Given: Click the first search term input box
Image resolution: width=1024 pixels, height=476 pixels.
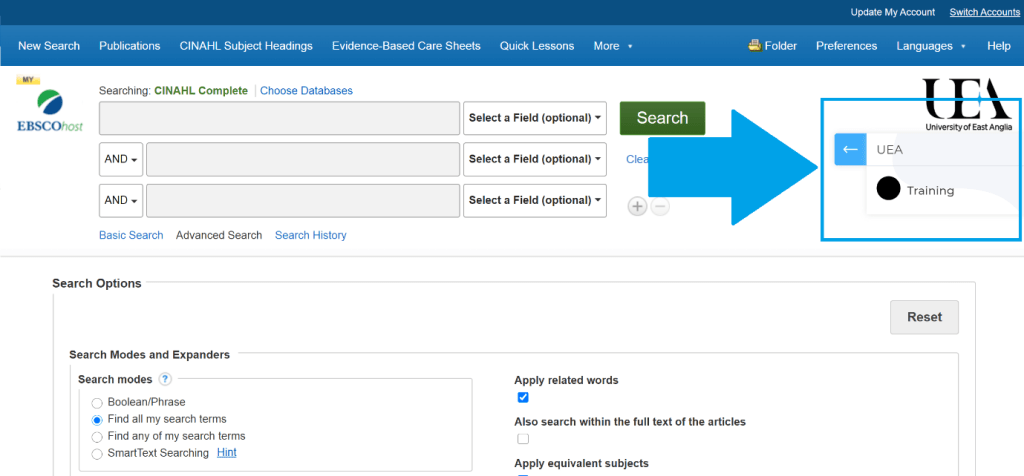Looking at the screenshot, I should tap(279, 118).
